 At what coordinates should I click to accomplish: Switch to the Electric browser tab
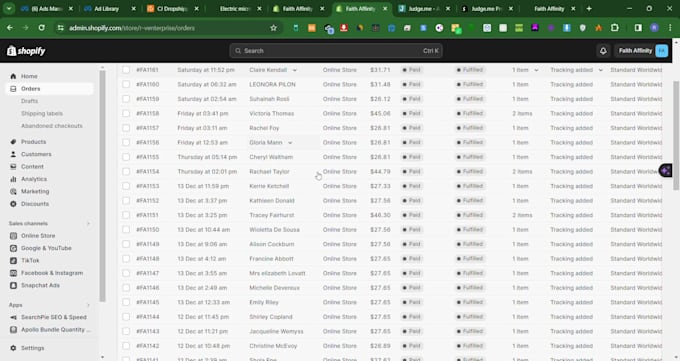235,9
